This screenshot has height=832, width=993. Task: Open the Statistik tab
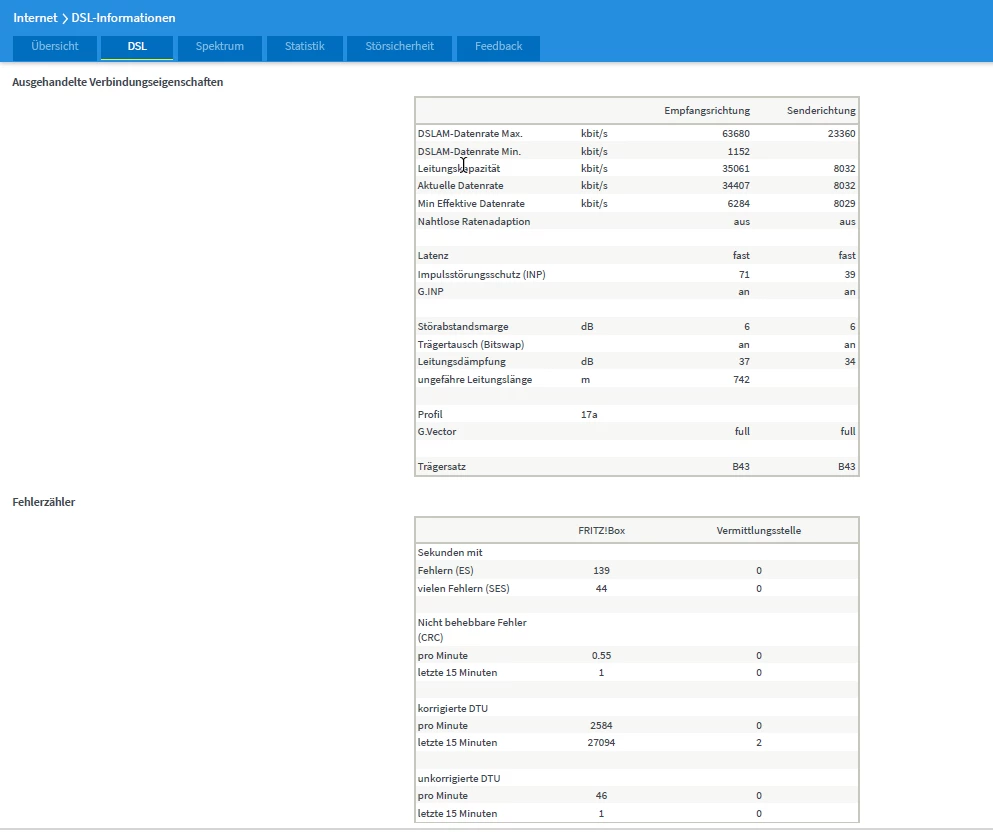coord(304,47)
